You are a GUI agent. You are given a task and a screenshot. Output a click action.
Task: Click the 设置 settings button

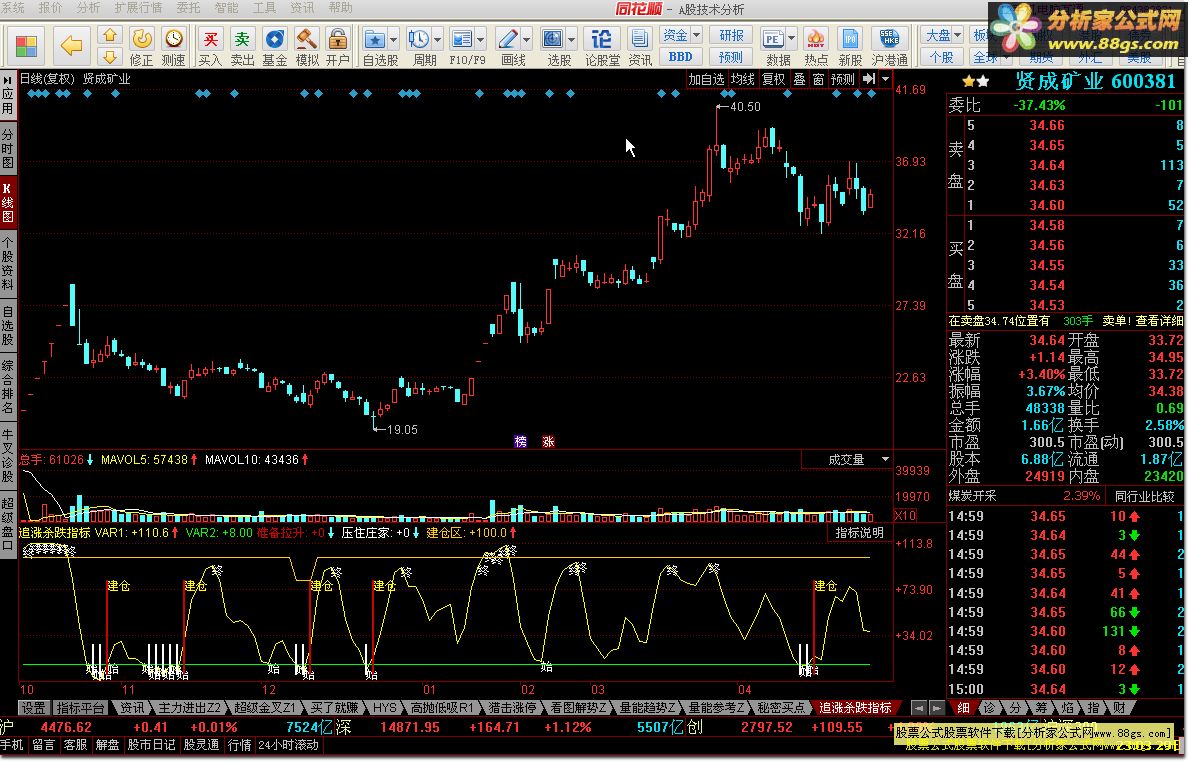coord(33,707)
